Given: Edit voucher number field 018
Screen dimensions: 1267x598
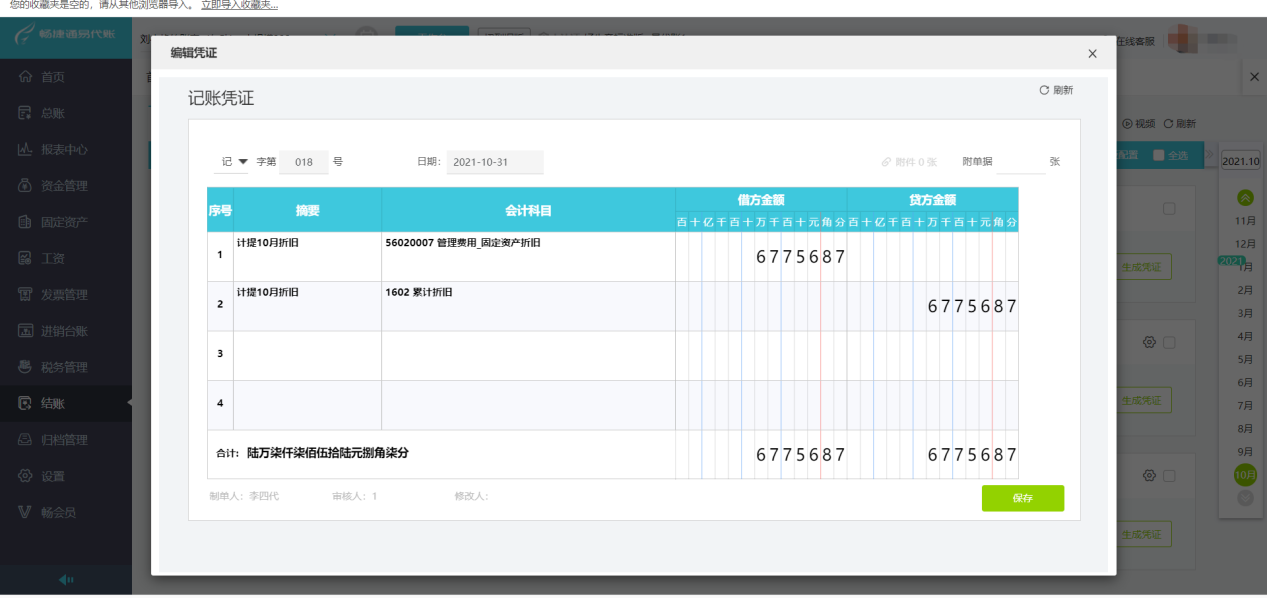Looking at the screenshot, I should (304, 162).
